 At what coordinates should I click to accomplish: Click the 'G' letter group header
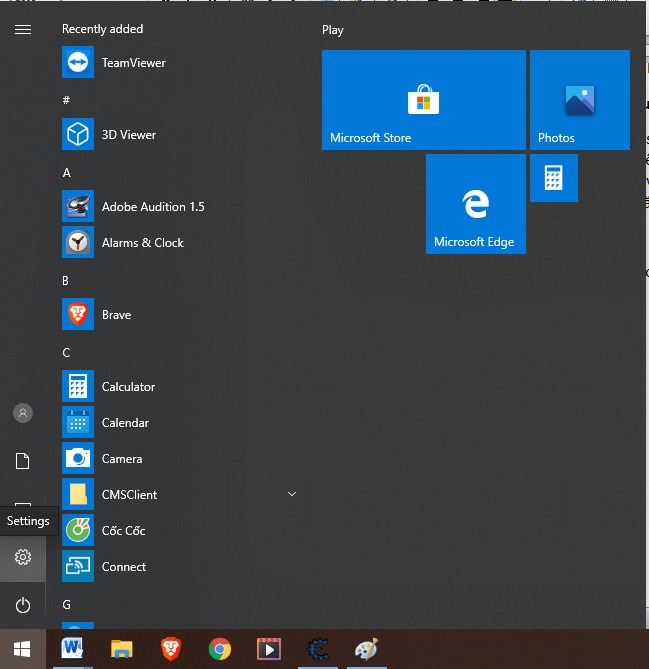pos(67,605)
